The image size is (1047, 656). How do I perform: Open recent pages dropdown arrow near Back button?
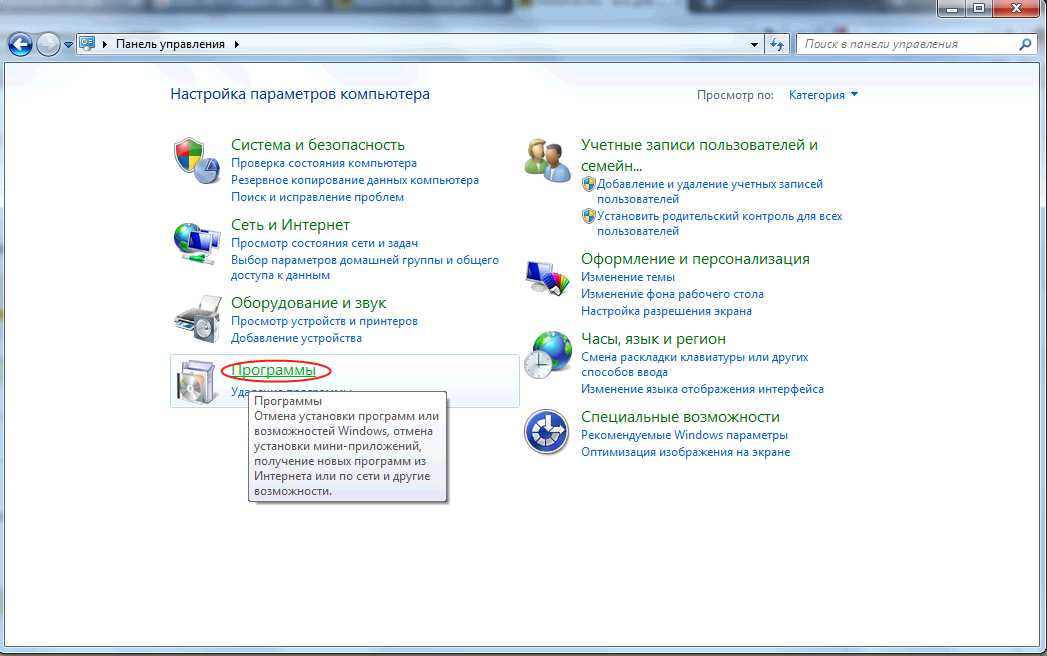(68, 45)
